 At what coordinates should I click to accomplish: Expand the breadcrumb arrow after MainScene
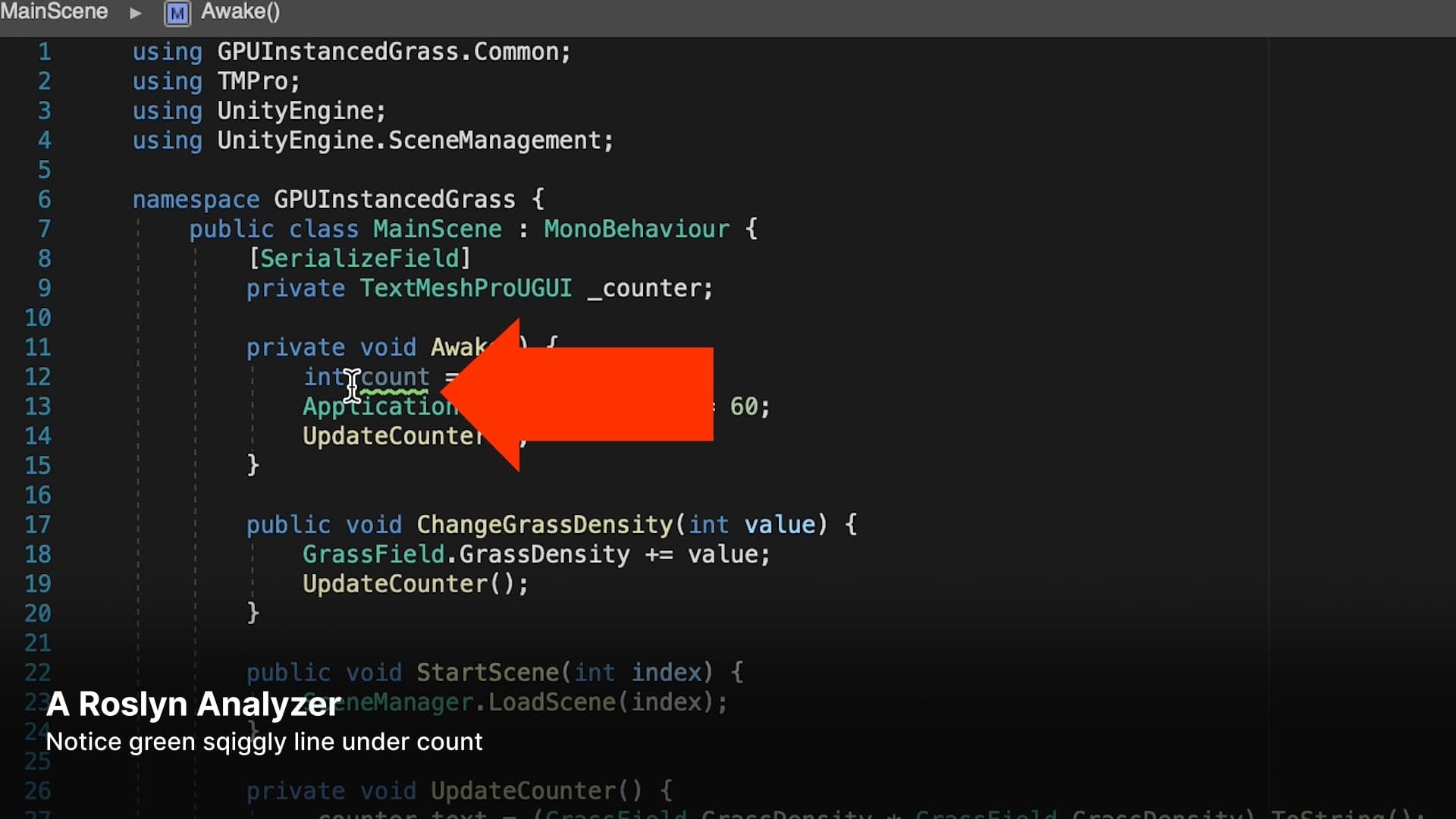coord(136,12)
